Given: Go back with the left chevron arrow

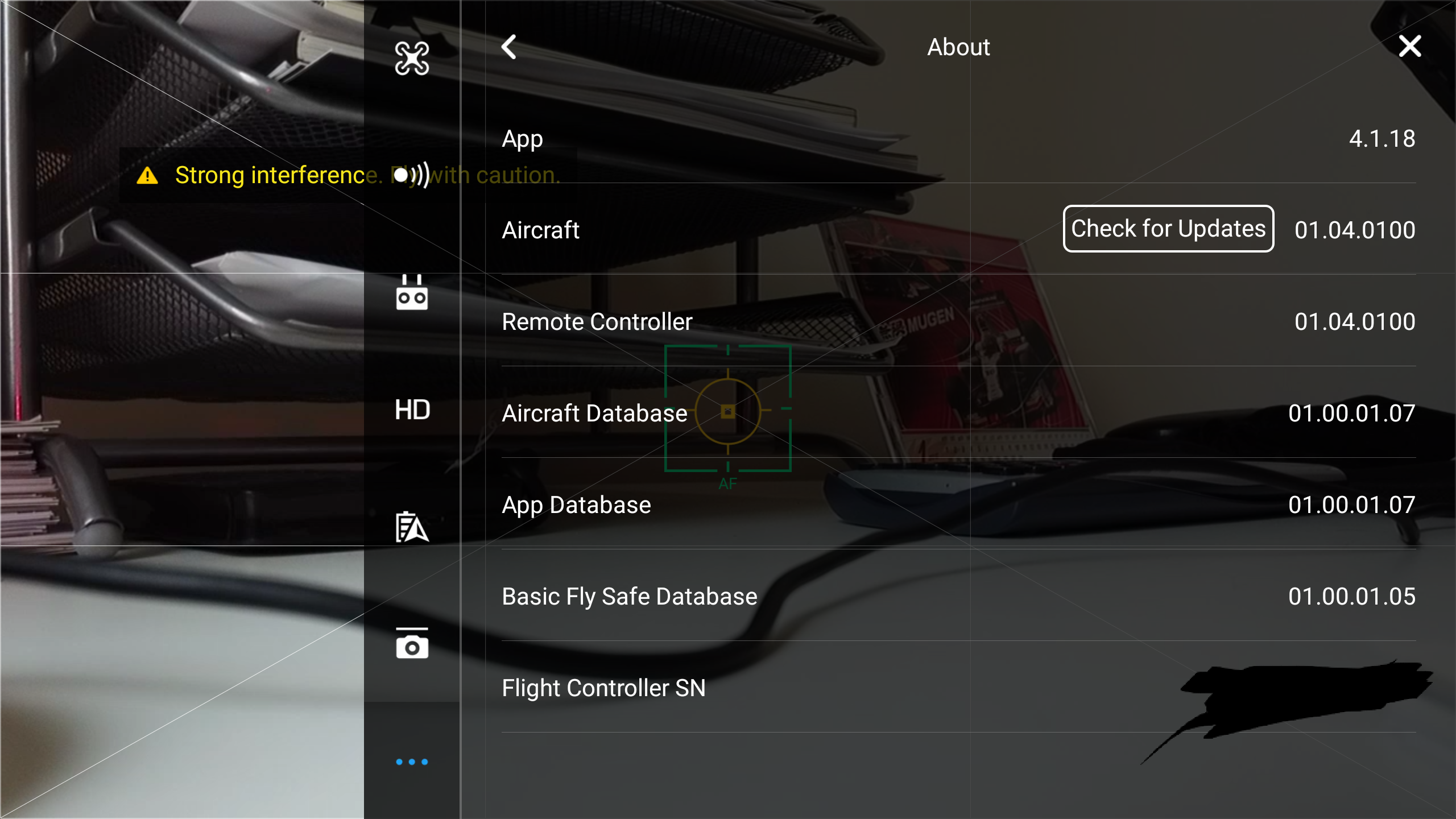Looking at the screenshot, I should point(509,47).
